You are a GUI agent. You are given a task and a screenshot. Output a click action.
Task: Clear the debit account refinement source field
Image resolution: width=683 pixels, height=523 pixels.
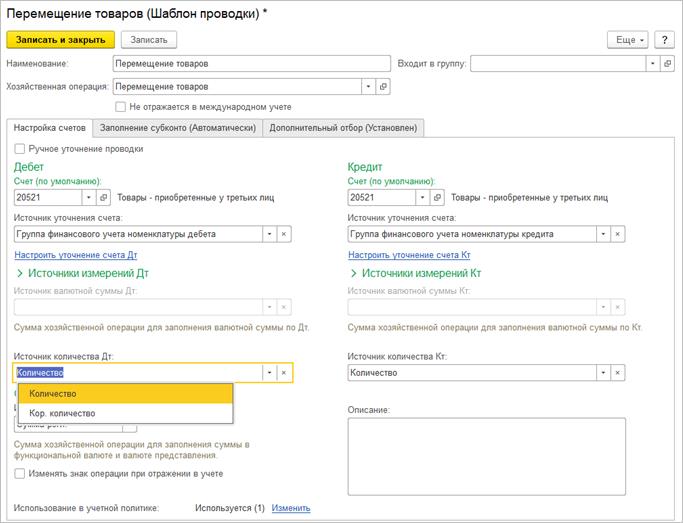click(284, 234)
